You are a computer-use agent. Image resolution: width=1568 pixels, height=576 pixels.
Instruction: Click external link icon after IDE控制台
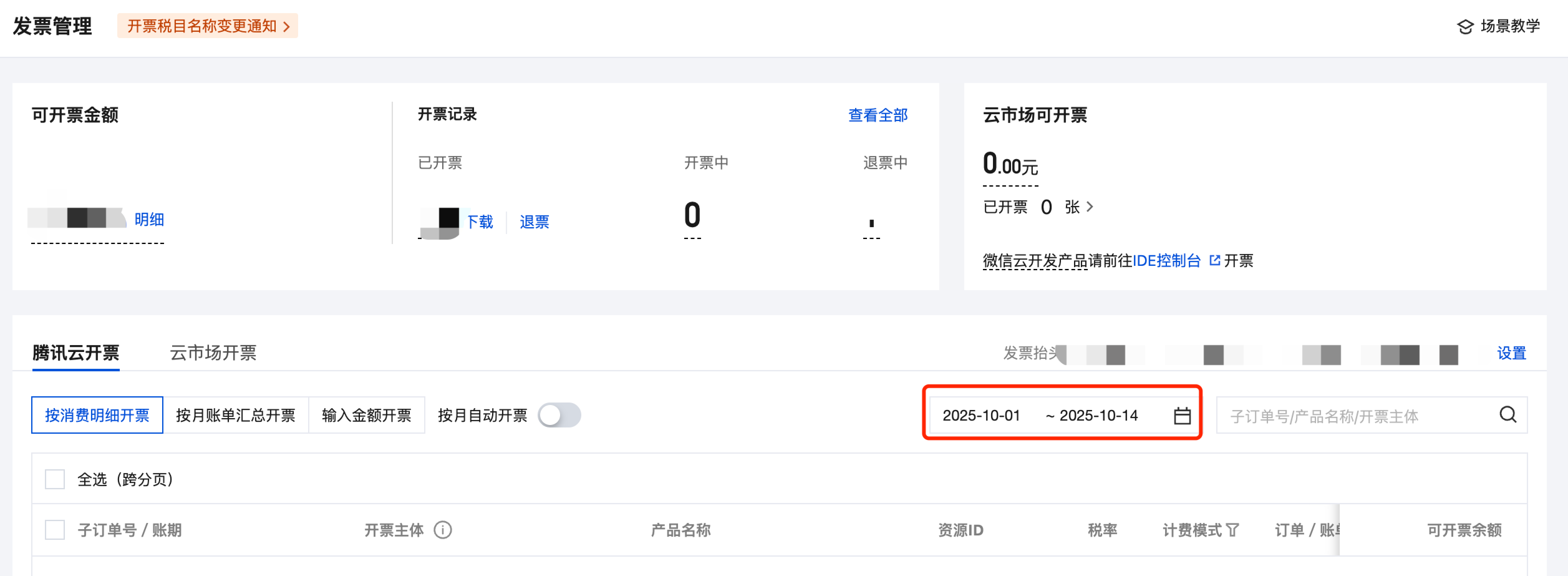[x=1214, y=261]
